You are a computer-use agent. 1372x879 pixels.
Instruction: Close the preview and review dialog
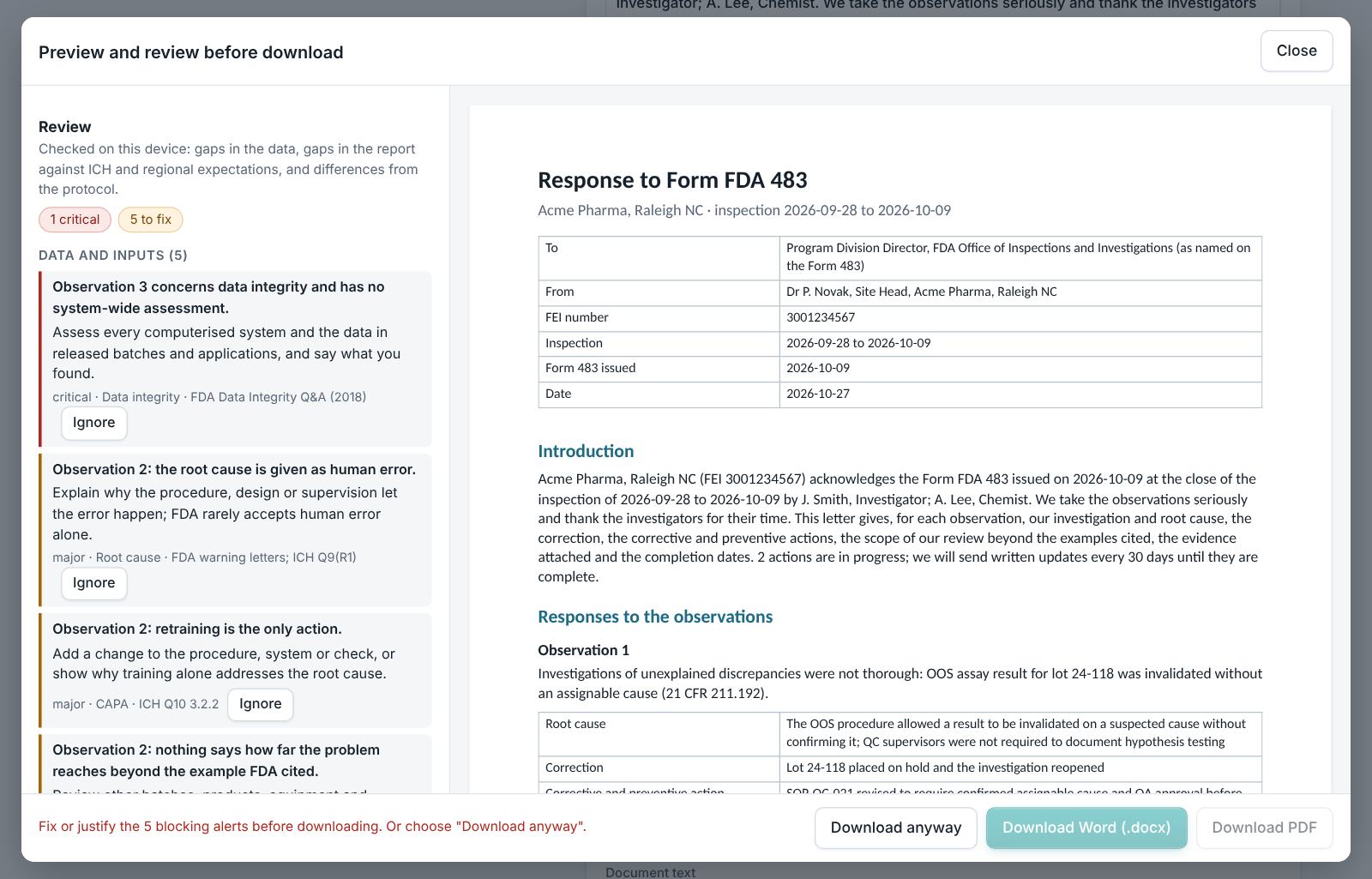pos(1297,51)
